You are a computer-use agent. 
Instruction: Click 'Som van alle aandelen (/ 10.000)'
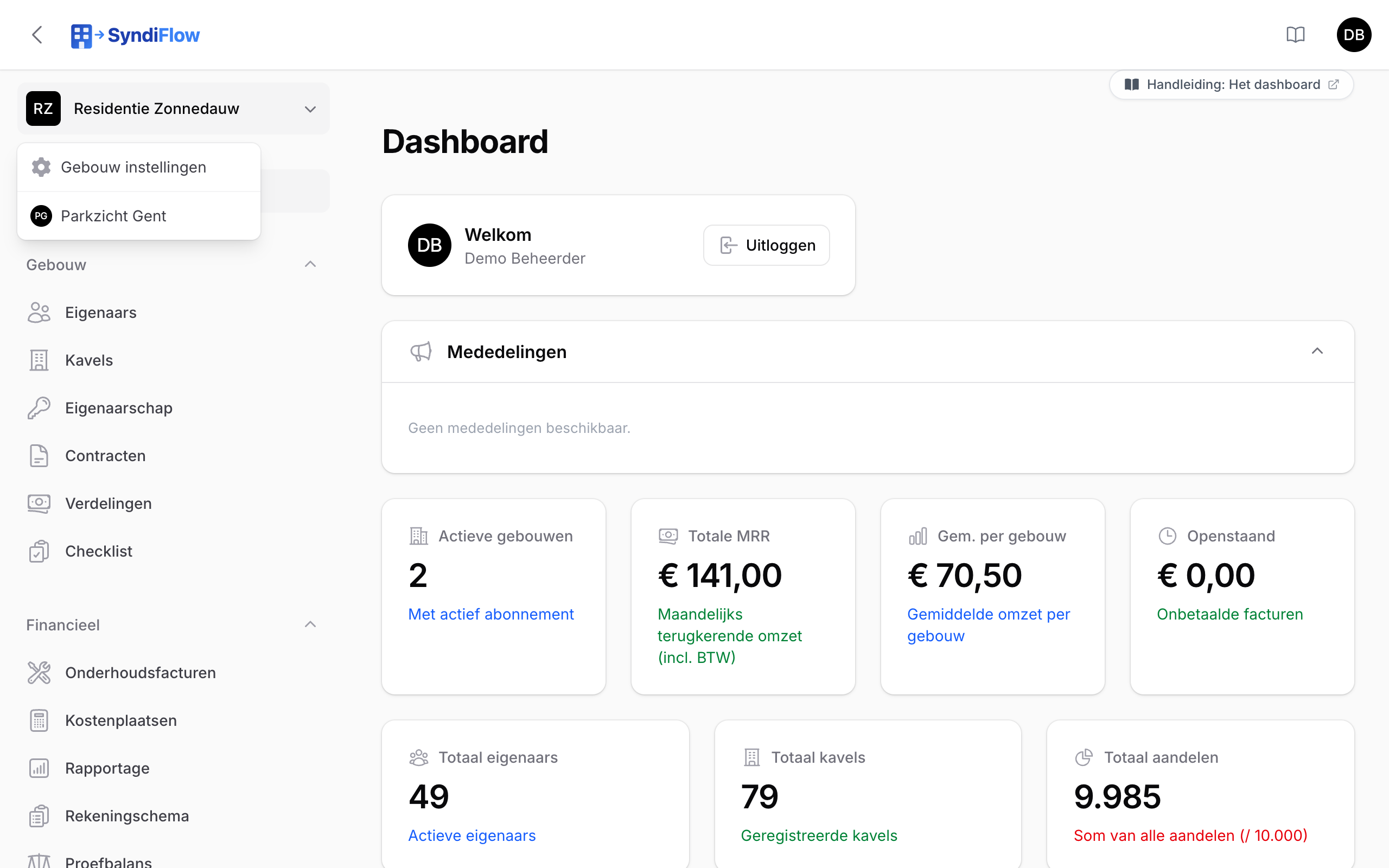(1190, 836)
